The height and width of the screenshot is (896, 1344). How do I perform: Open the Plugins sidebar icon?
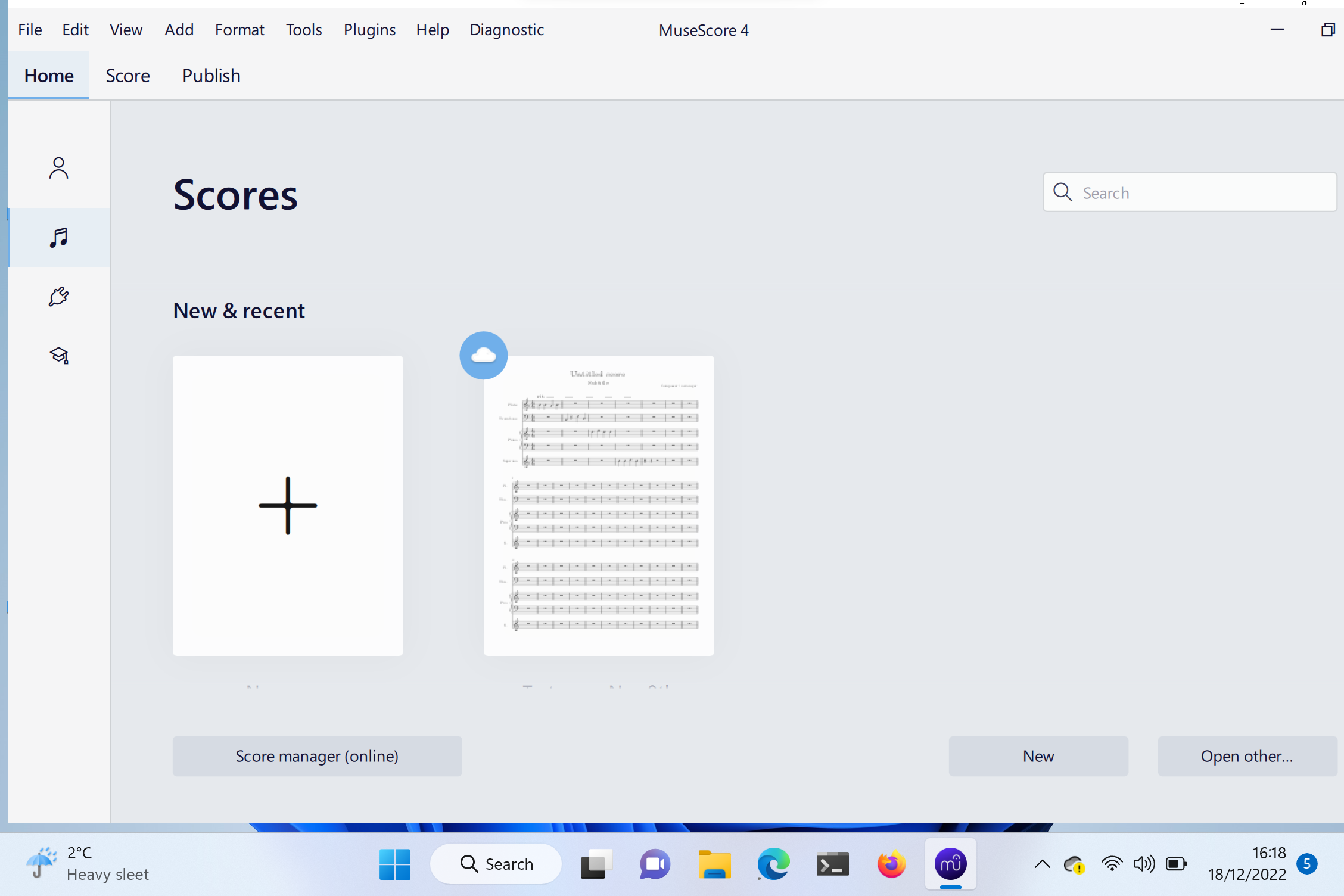pos(58,296)
